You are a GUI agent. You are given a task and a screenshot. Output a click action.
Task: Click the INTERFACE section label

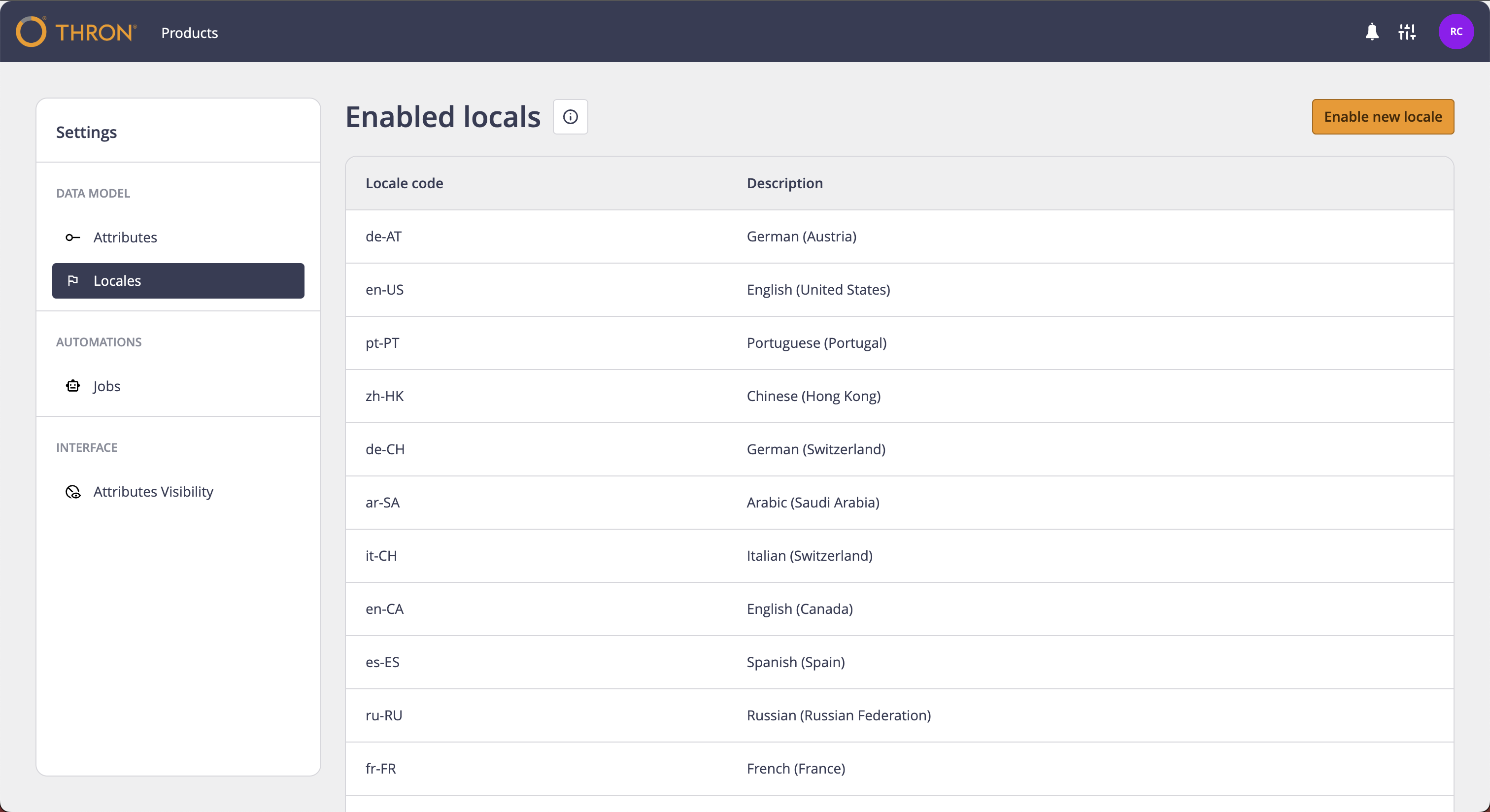[87, 448]
